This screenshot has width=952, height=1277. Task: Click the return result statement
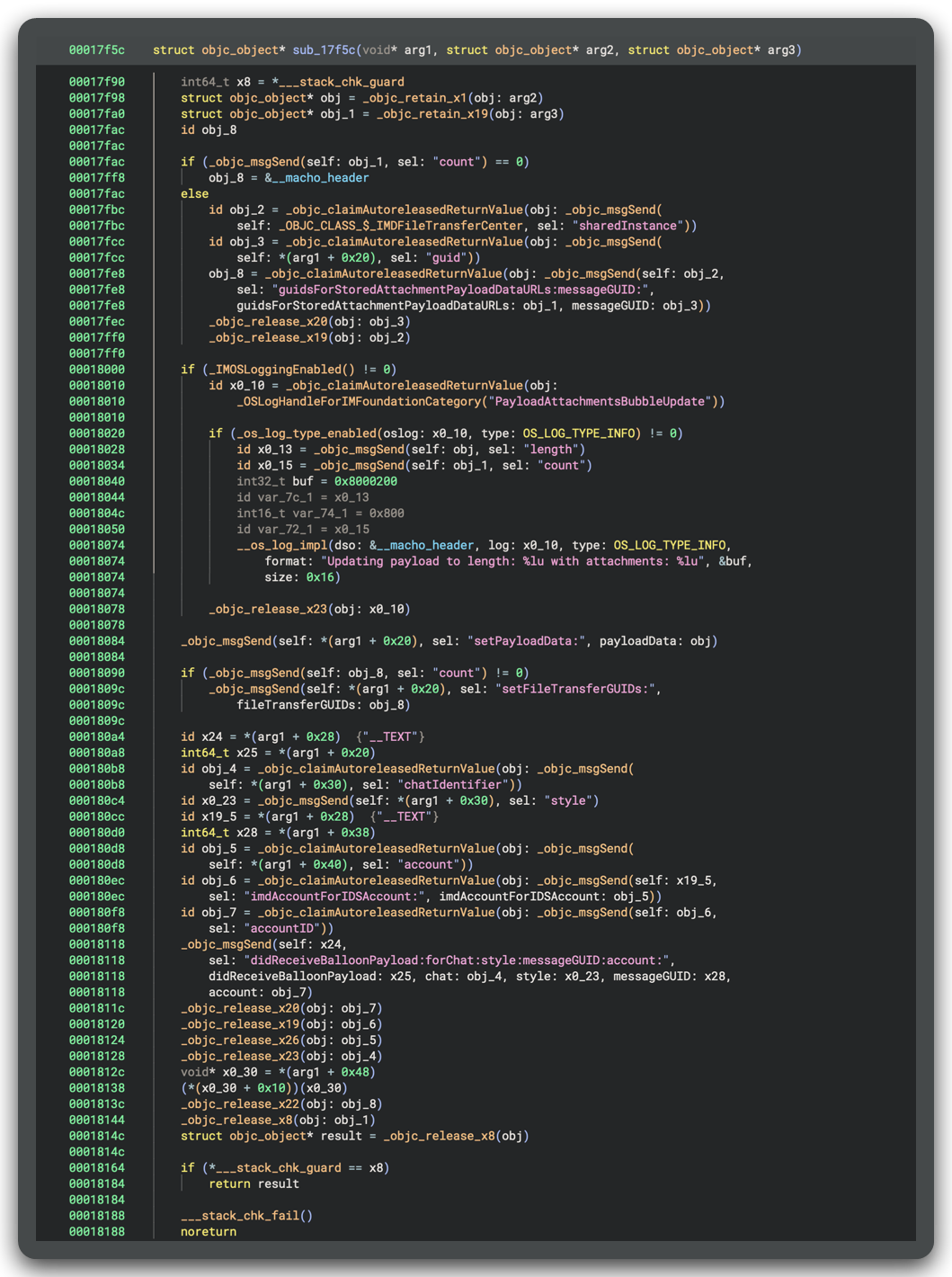tap(254, 1184)
